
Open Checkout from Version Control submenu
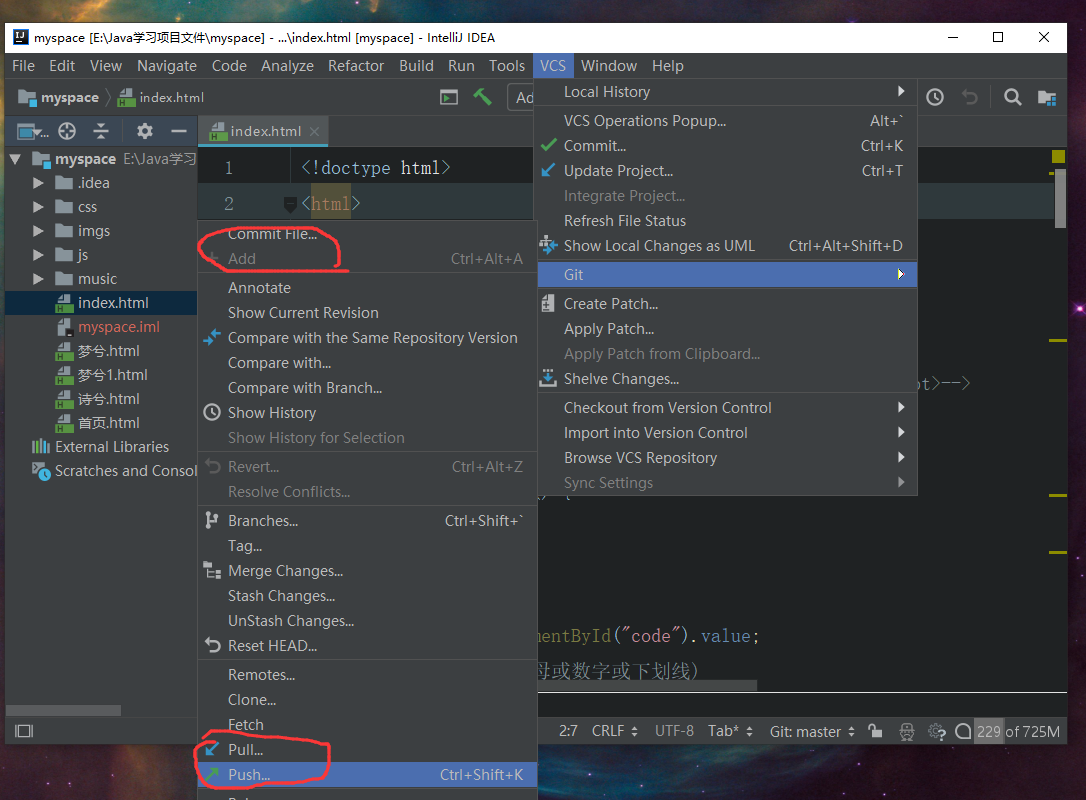[727, 407]
